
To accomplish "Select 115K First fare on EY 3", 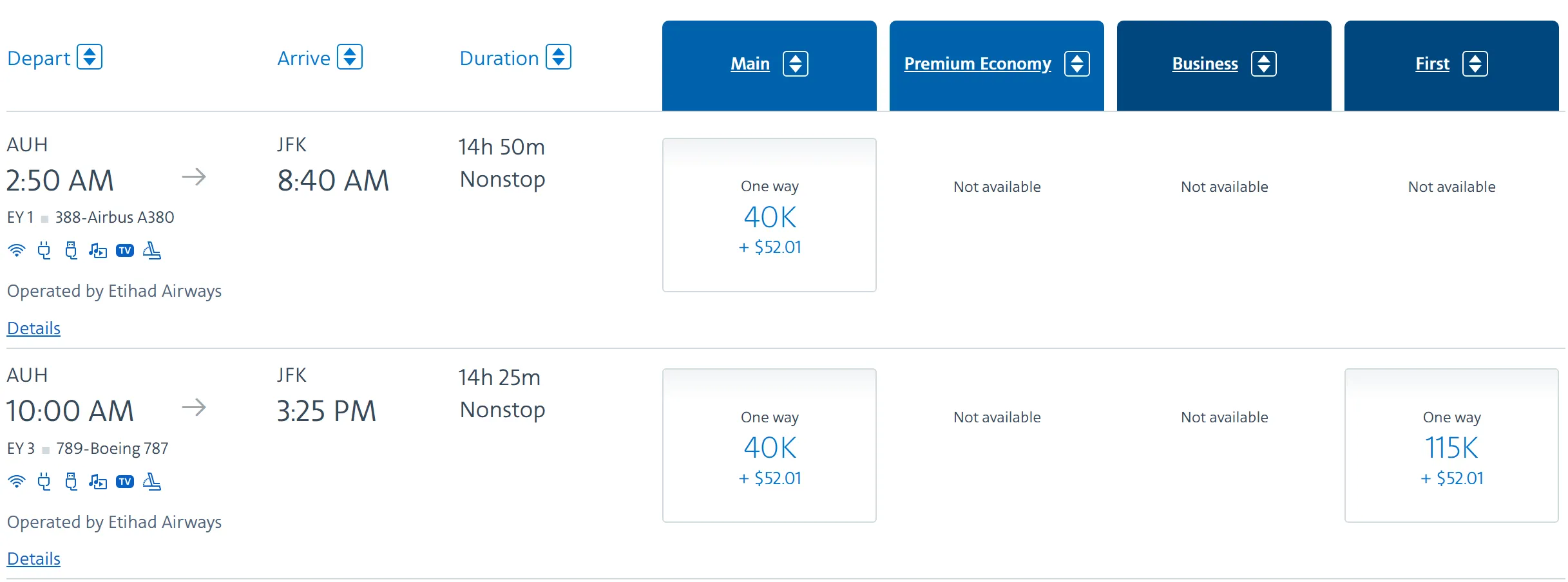I will coord(1451,446).
